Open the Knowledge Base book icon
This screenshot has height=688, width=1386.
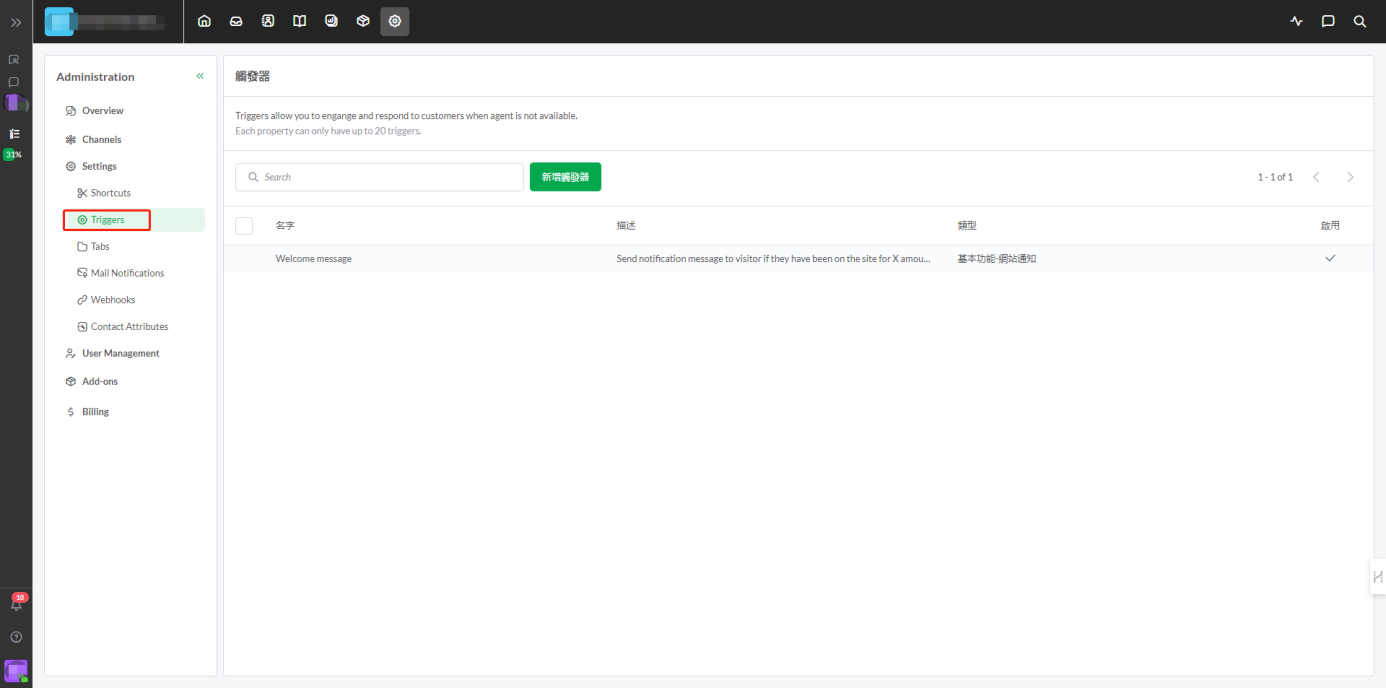click(x=299, y=21)
